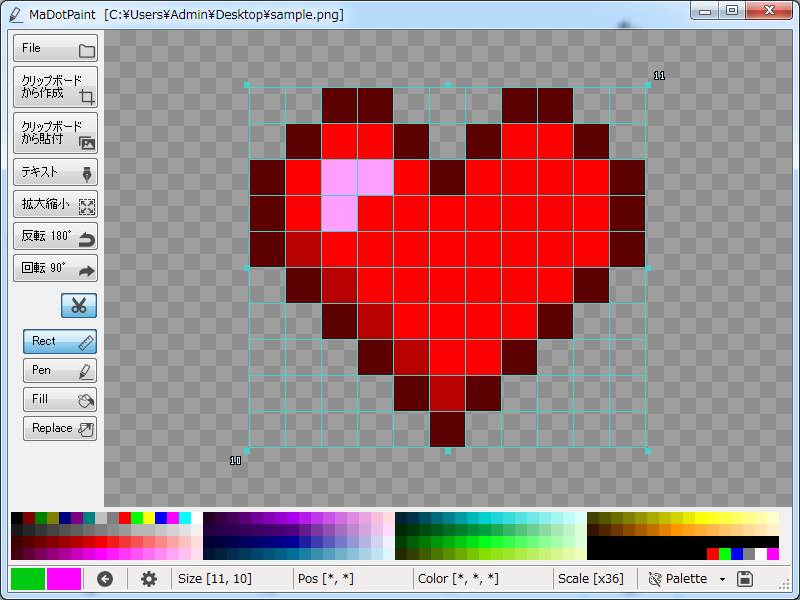Click top-left selection handle on canvas
The width and height of the screenshot is (800, 600).
(247, 85)
